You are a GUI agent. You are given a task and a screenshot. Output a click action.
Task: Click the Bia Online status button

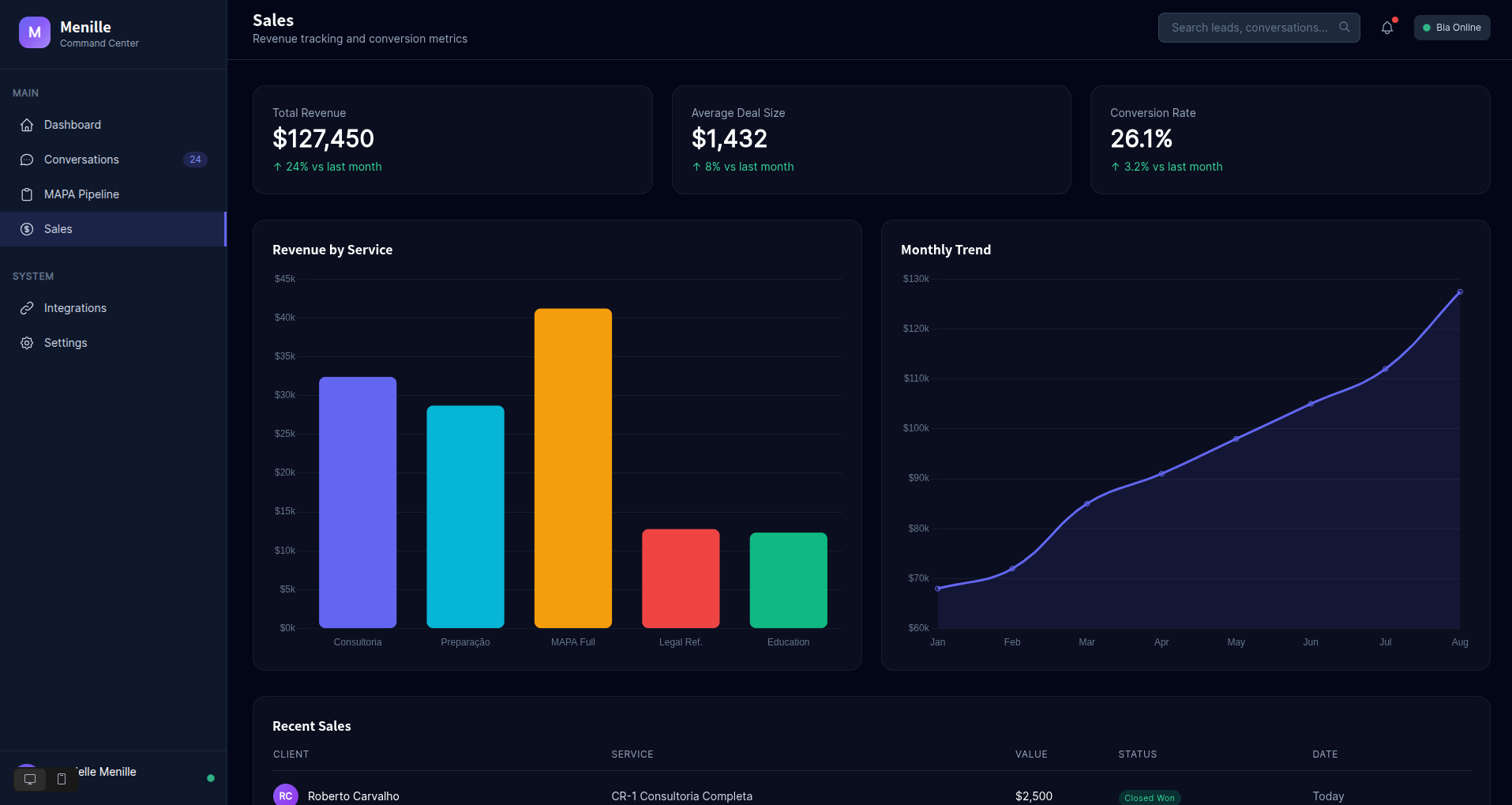(1452, 28)
